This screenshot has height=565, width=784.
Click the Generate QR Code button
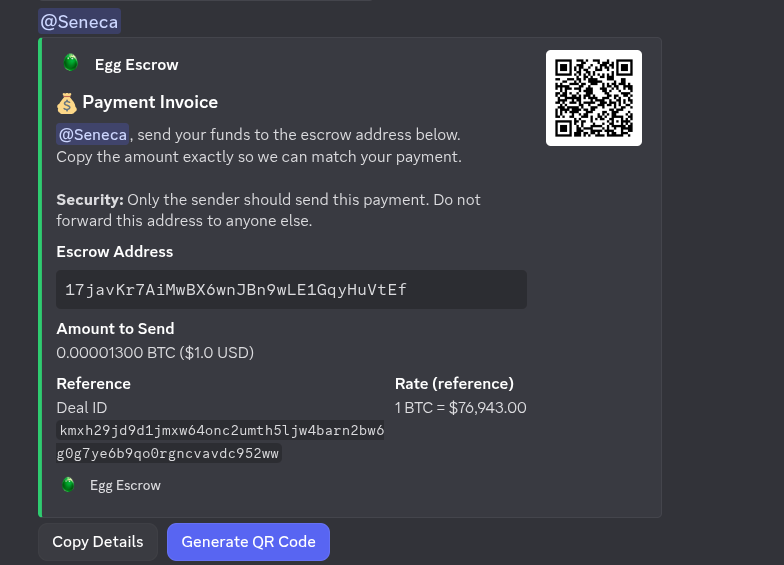248,542
